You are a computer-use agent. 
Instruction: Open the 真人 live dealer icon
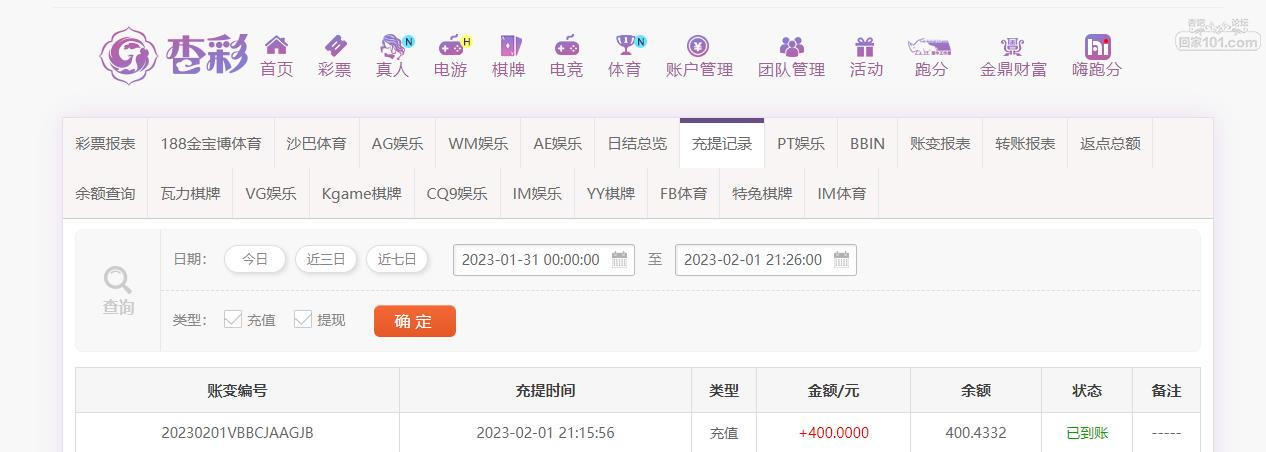pyautogui.click(x=392, y=45)
